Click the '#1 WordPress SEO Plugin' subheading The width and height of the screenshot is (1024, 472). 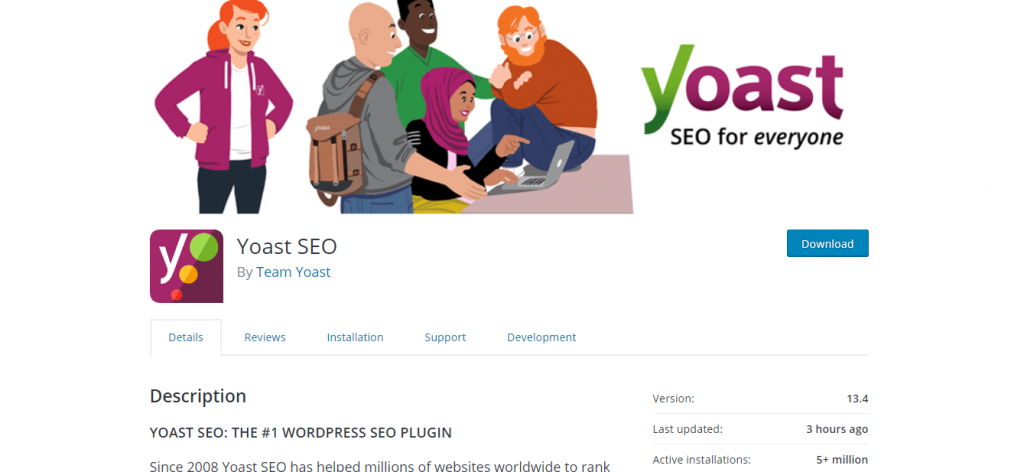coord(300,433)
